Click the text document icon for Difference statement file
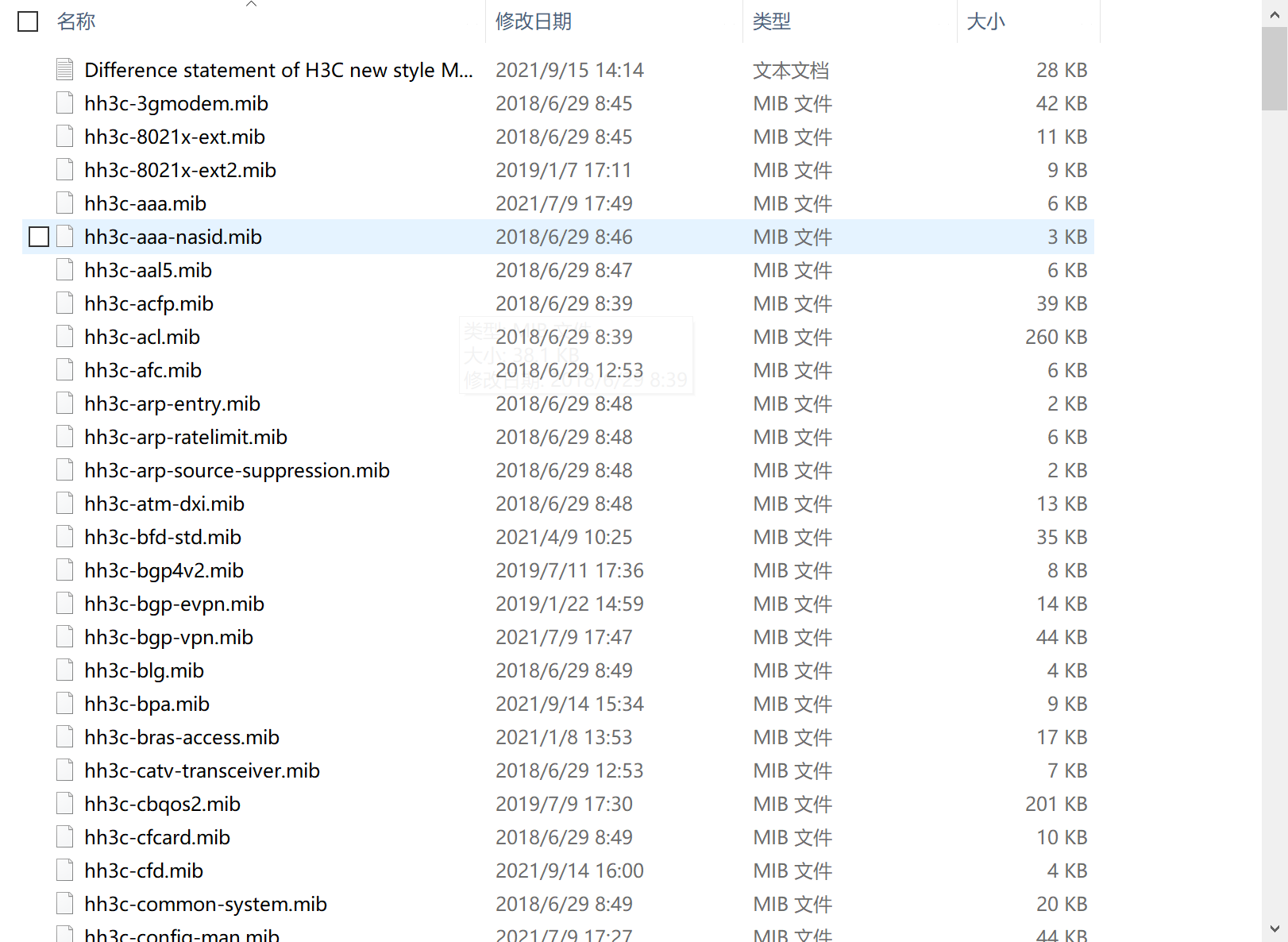This screenshot has height=942, width=1288. point(65,70)
